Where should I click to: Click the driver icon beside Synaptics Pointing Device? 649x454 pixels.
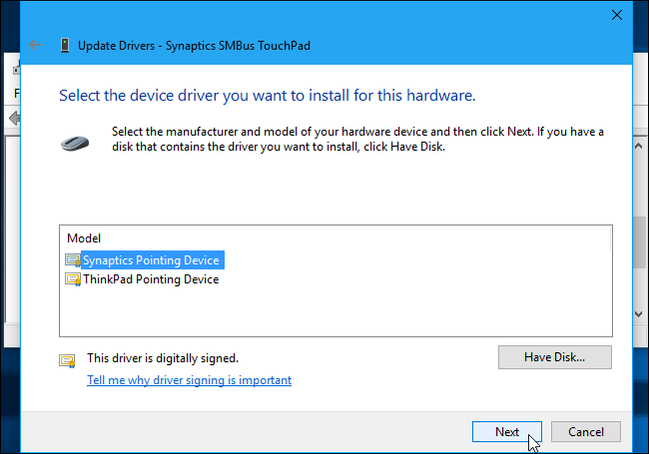(73, 260)
